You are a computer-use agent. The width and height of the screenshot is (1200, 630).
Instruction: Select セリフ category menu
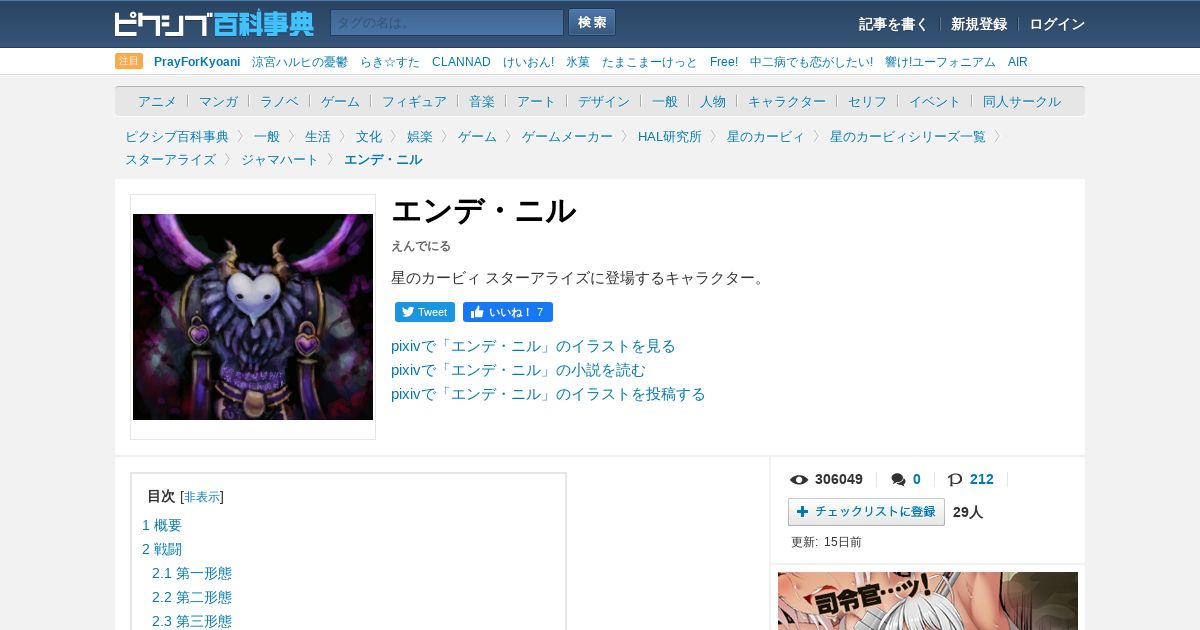(867, 101)
